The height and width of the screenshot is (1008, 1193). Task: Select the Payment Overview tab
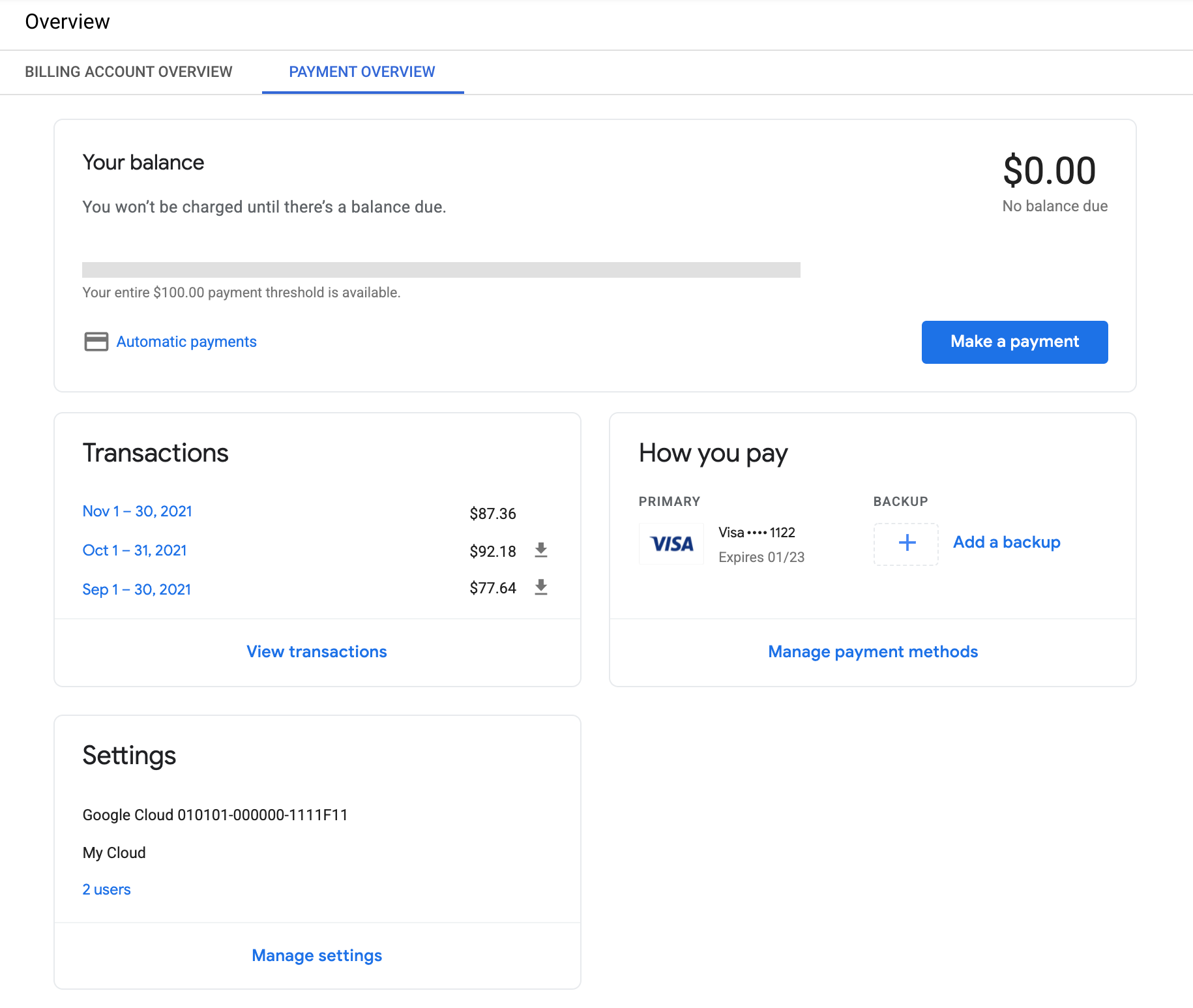(362, 72)
